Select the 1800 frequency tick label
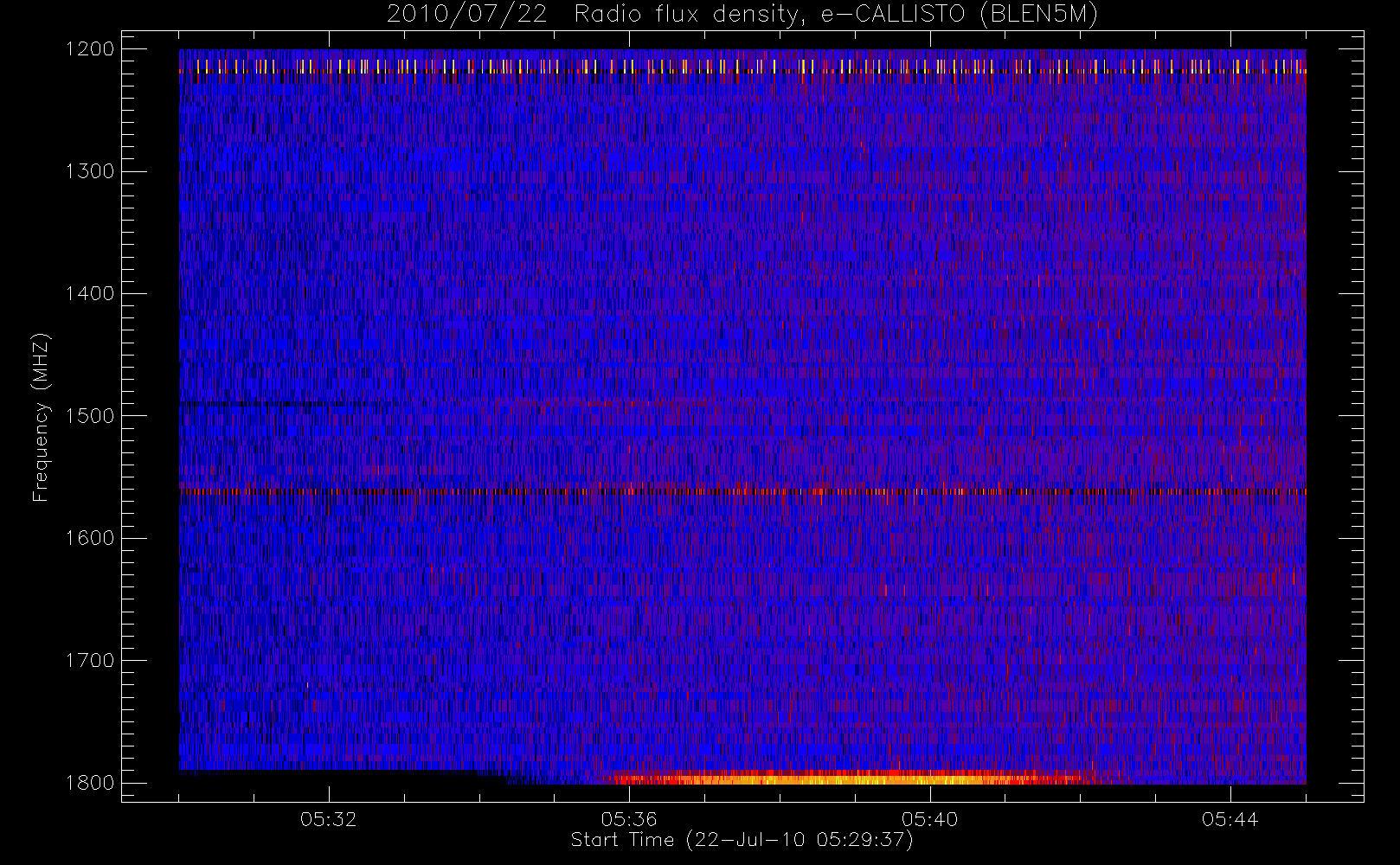1400x865 pixels. click(90, 782)
